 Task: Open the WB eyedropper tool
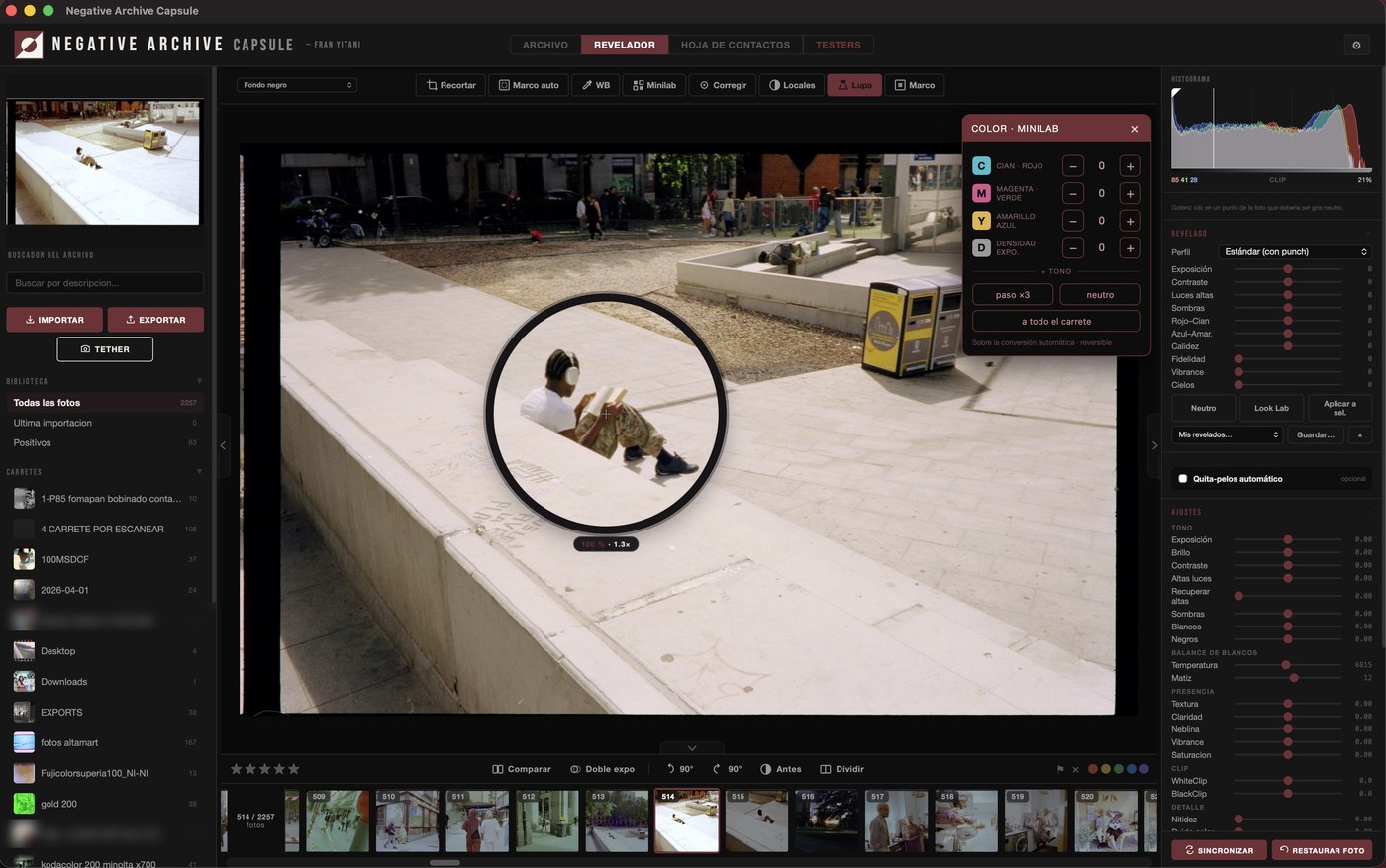pos(596,85)
